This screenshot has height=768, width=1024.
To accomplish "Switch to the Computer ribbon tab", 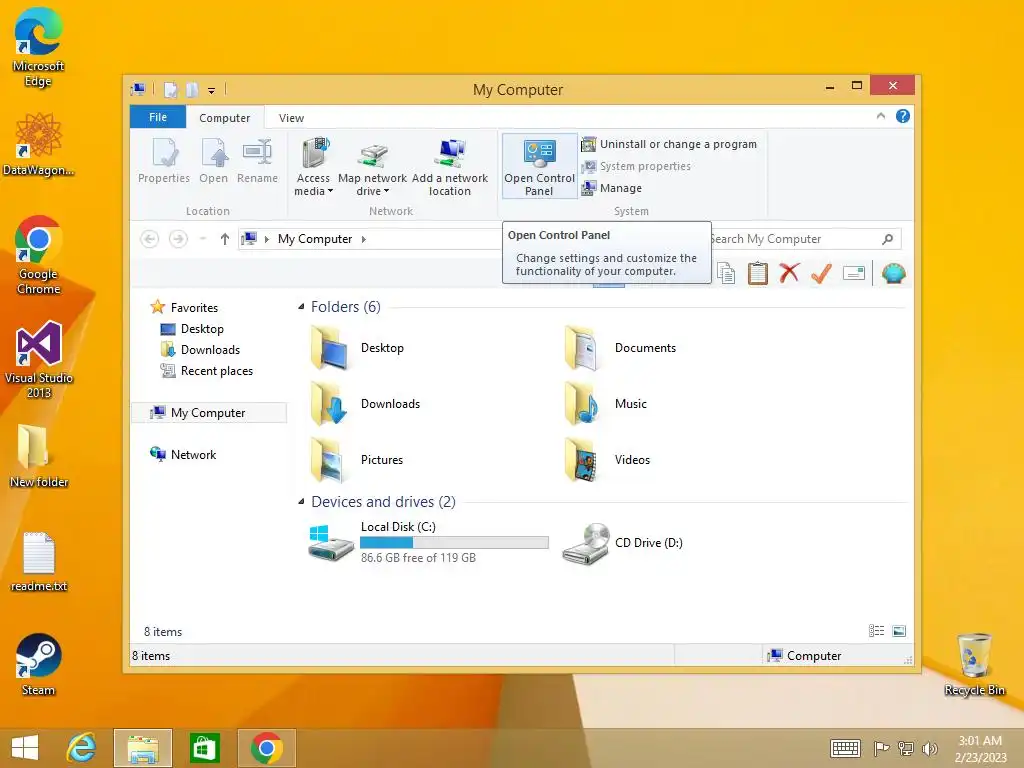I will click(x=225, y=118).
